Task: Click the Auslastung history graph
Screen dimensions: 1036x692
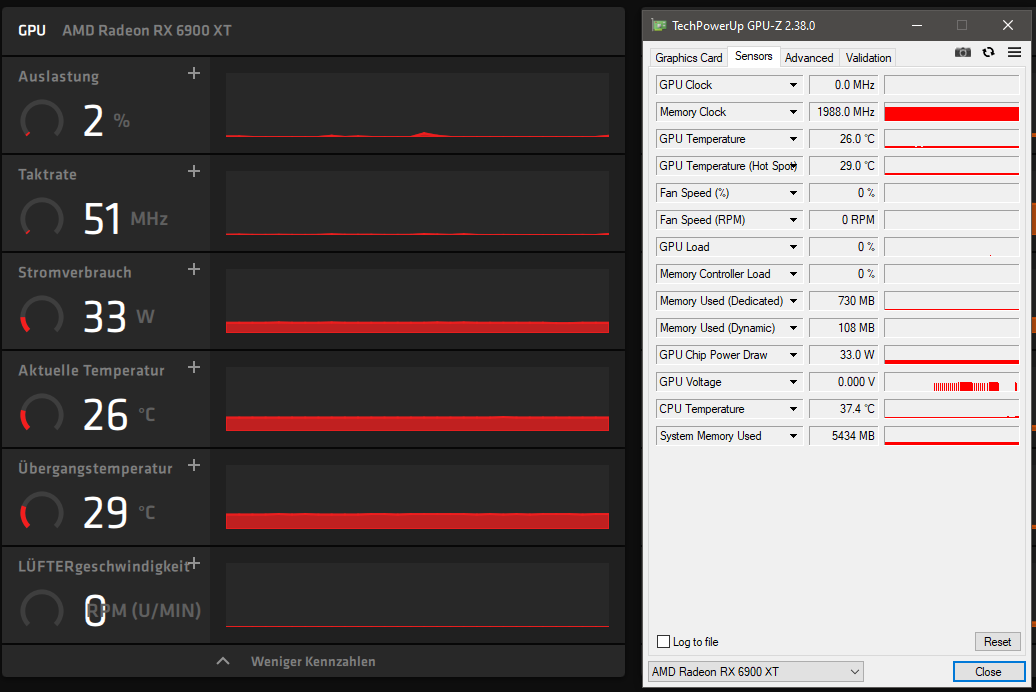Action: coord(417,105)
